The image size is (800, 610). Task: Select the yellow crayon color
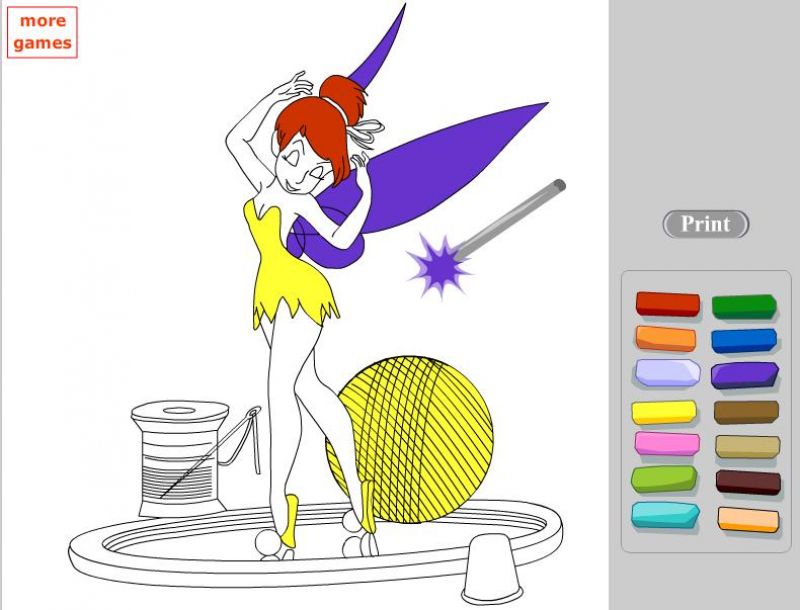point(664,412)
